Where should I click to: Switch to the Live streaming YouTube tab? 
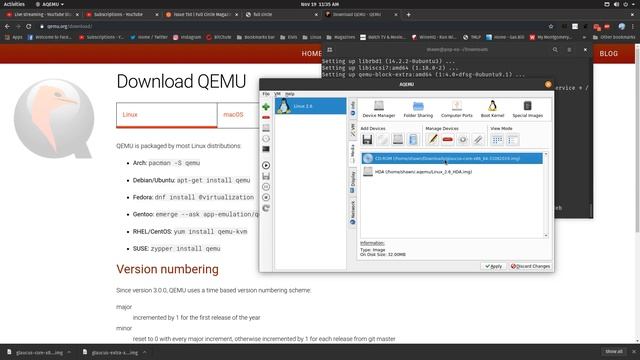click(x=42, y=14)
